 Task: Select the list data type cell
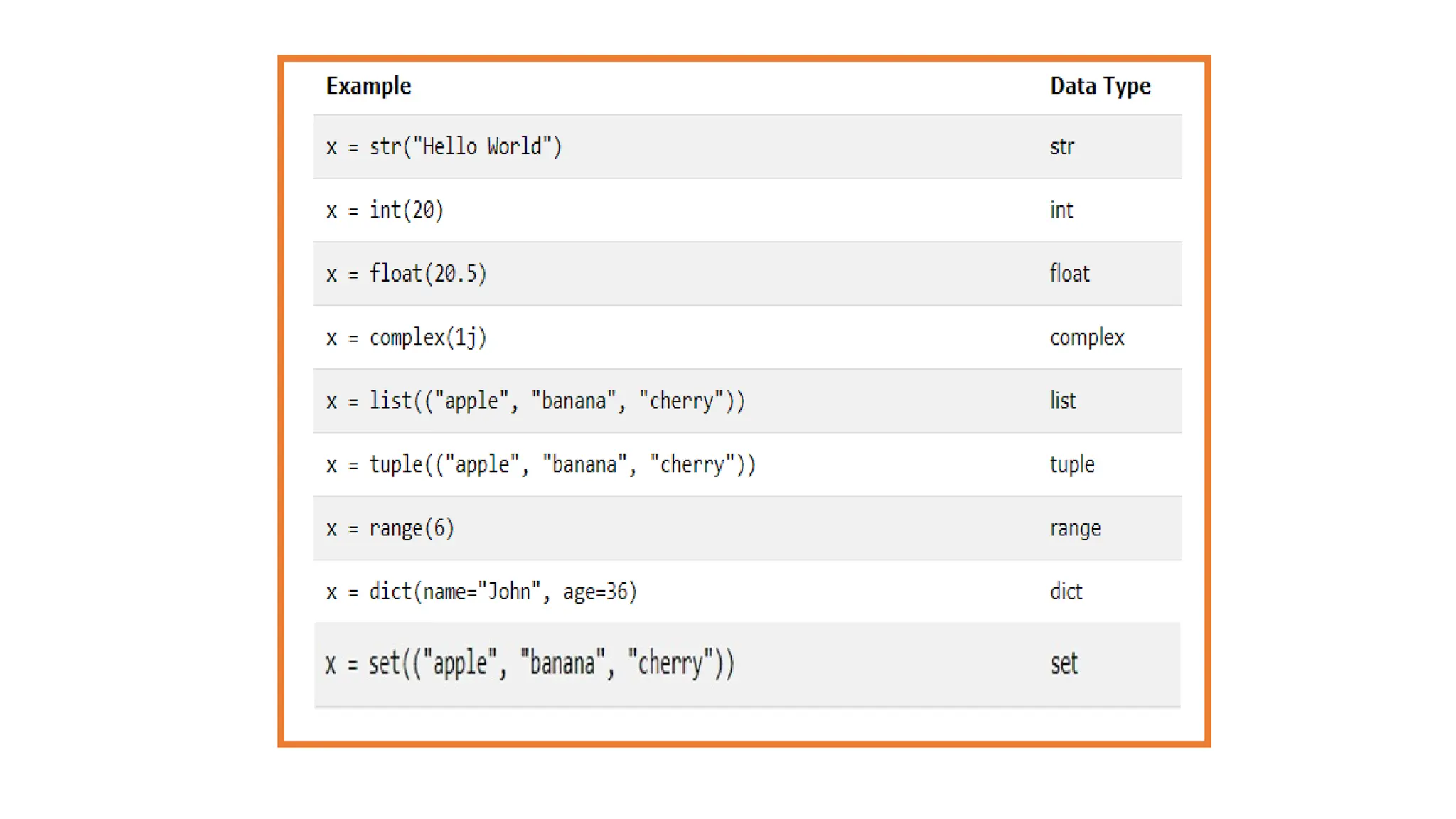1063,401
